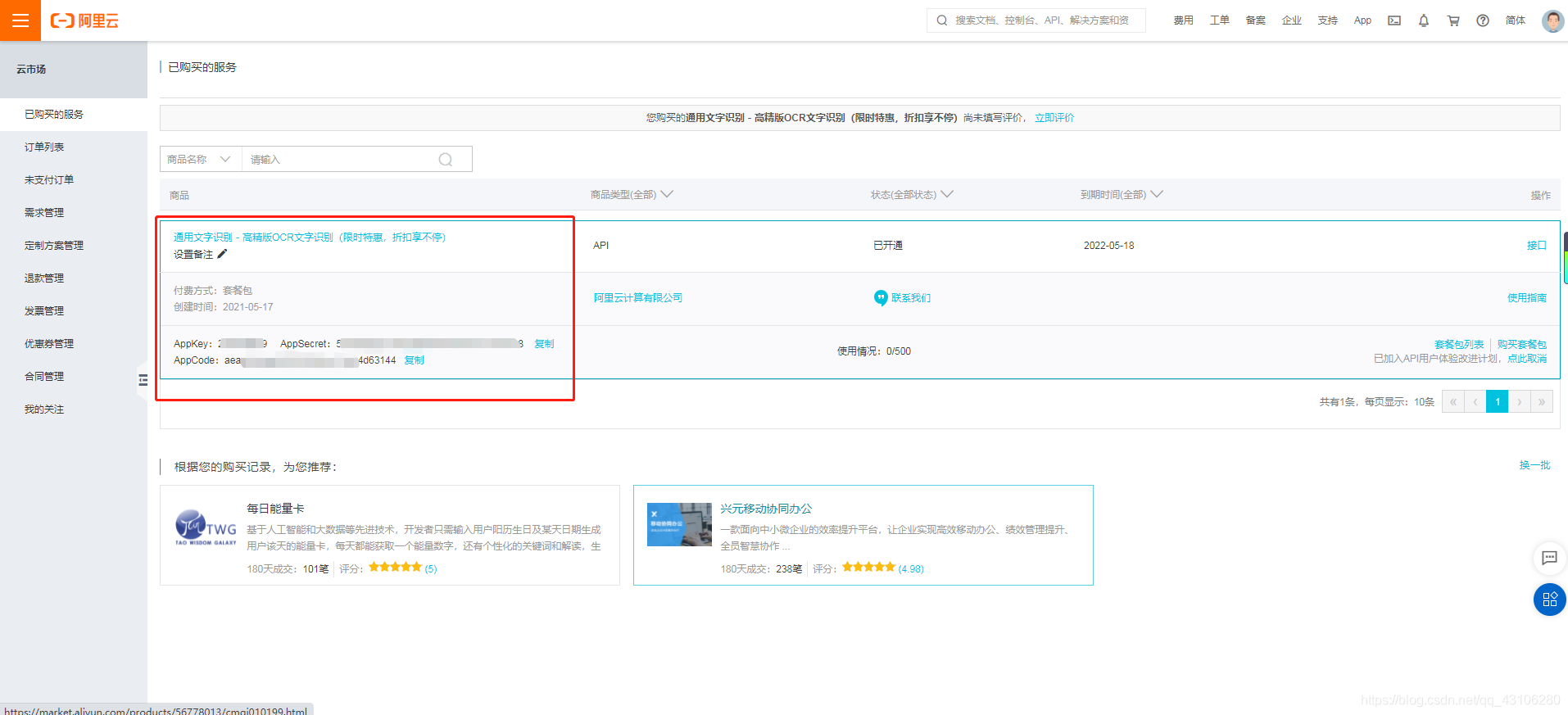Edit the remark with pencil icon
The height and width of the screenshot is (715, 1568).
point(222,254)
